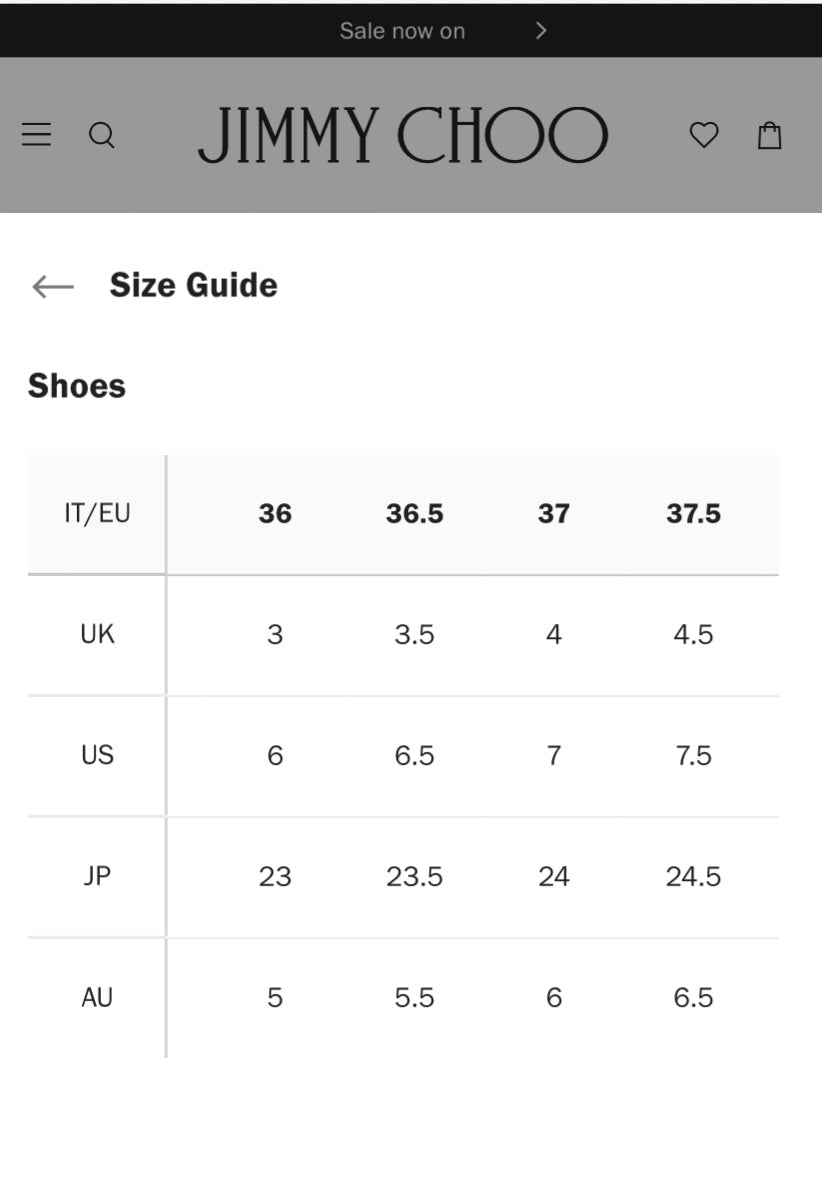Click the US row label

pyautogui.click(x=97, y=755)
